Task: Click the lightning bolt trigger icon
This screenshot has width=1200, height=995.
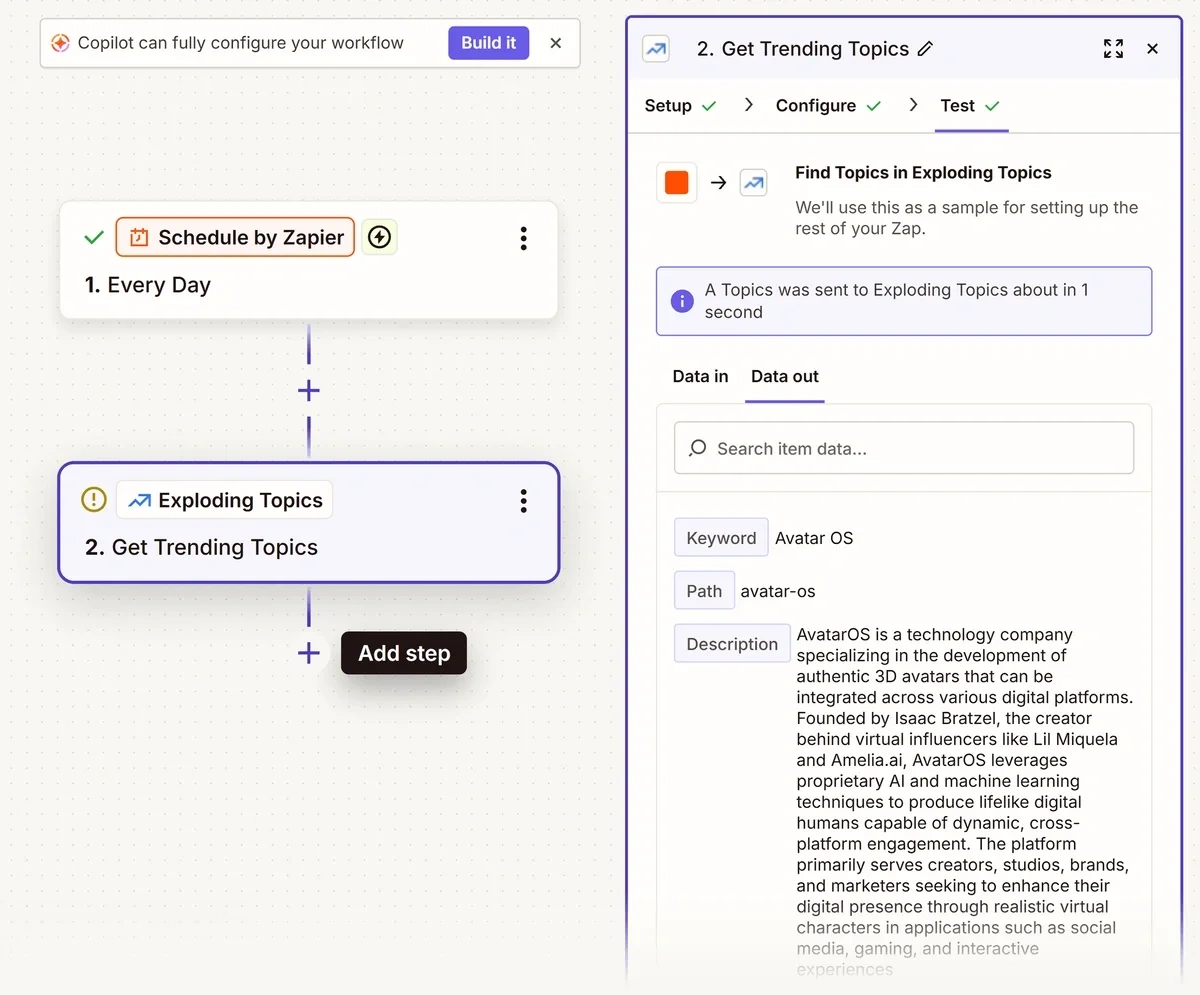Action: pos(379,237)
